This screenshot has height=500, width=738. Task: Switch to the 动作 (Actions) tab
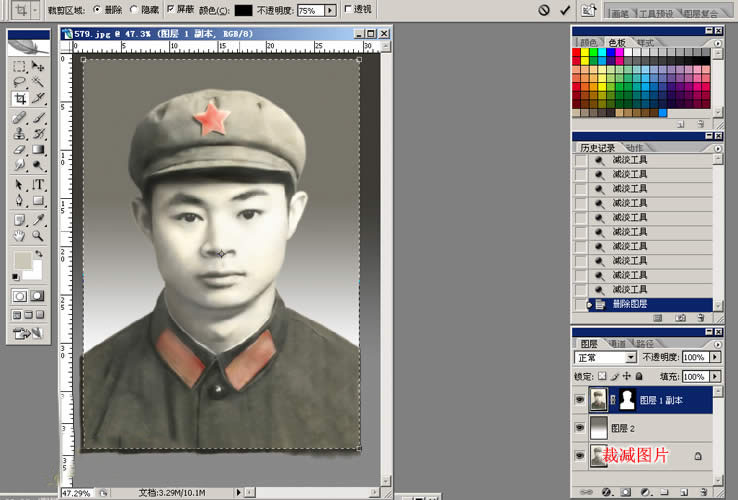click(633, 147)
